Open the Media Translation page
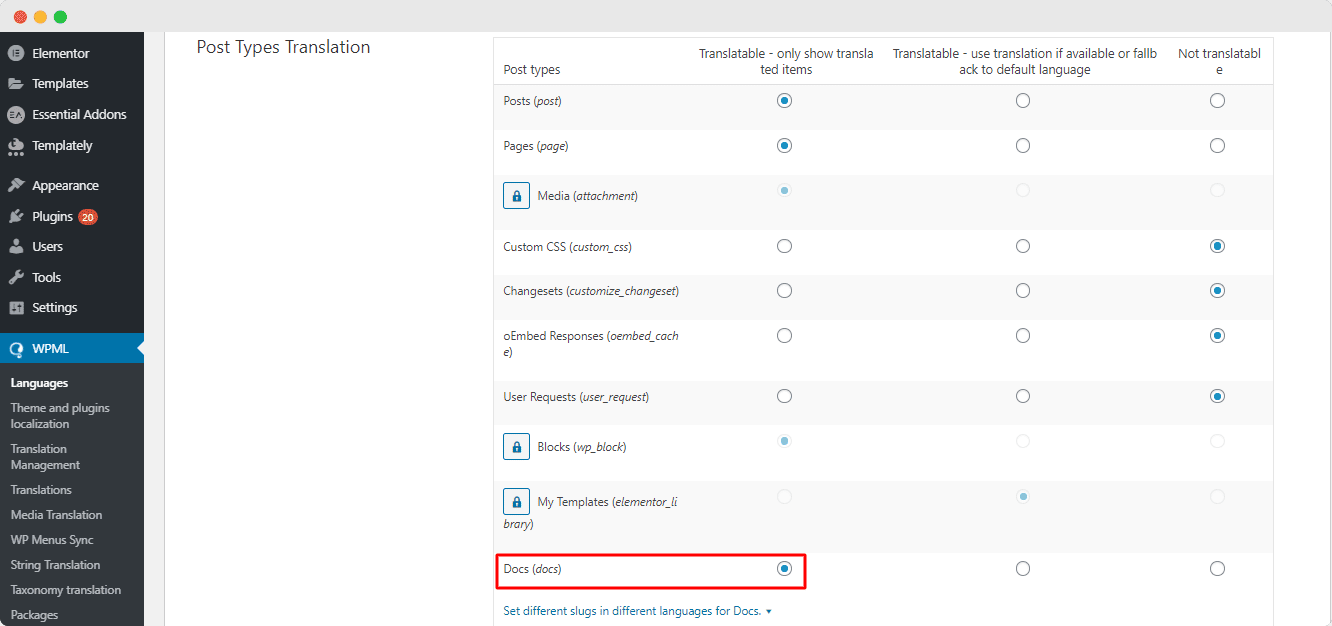This screenshot has height=626, width=1332. (56, 514)
